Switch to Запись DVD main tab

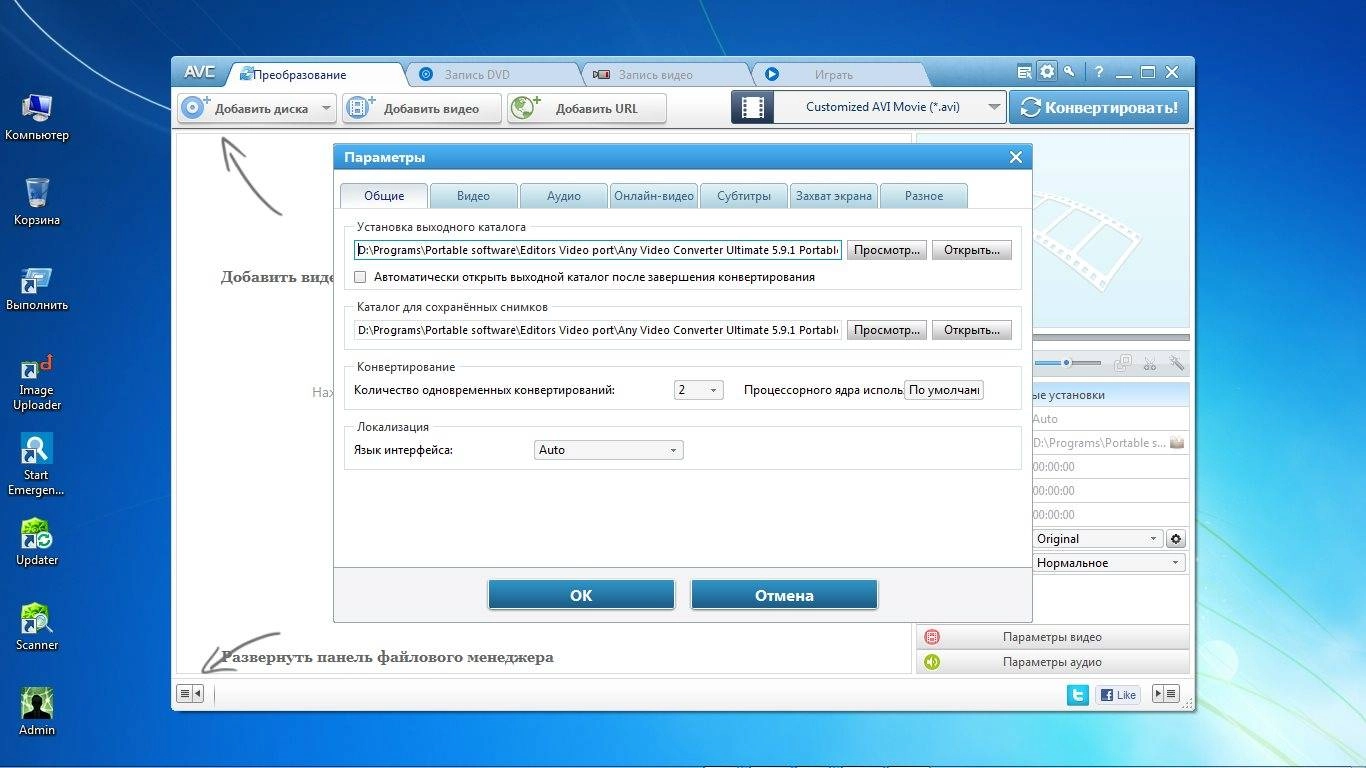[490, 74]
